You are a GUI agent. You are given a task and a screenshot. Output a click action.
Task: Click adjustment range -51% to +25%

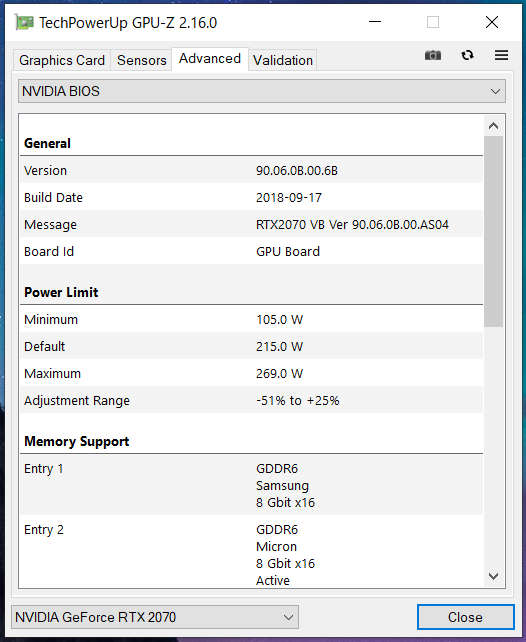click(298, 400)
